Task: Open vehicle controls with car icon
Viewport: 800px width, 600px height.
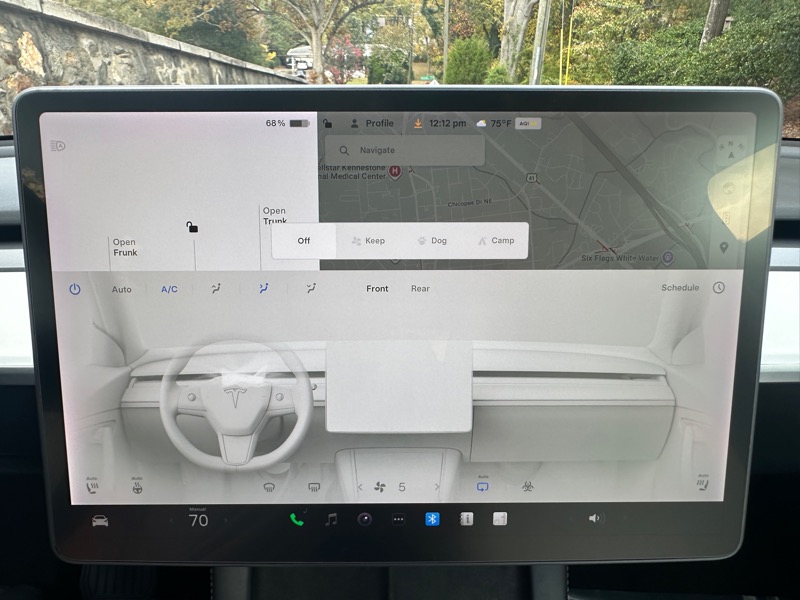Action: pyautogui.click(x=100, y=520)
